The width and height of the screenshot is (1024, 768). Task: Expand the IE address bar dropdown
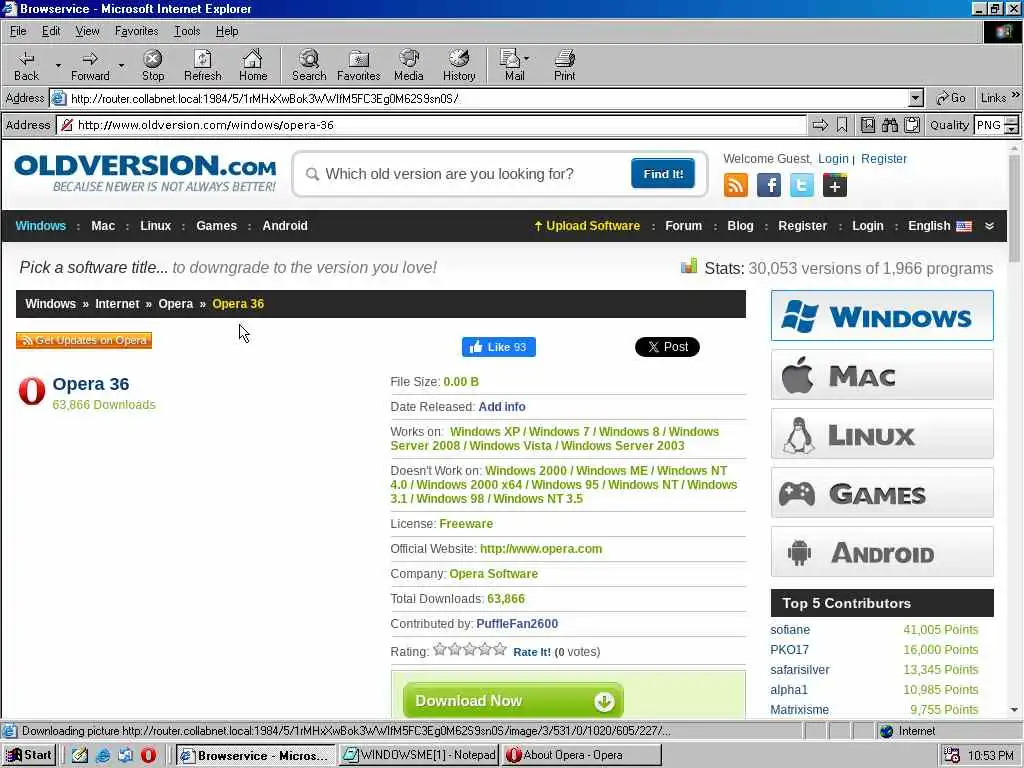coord(916,99)
